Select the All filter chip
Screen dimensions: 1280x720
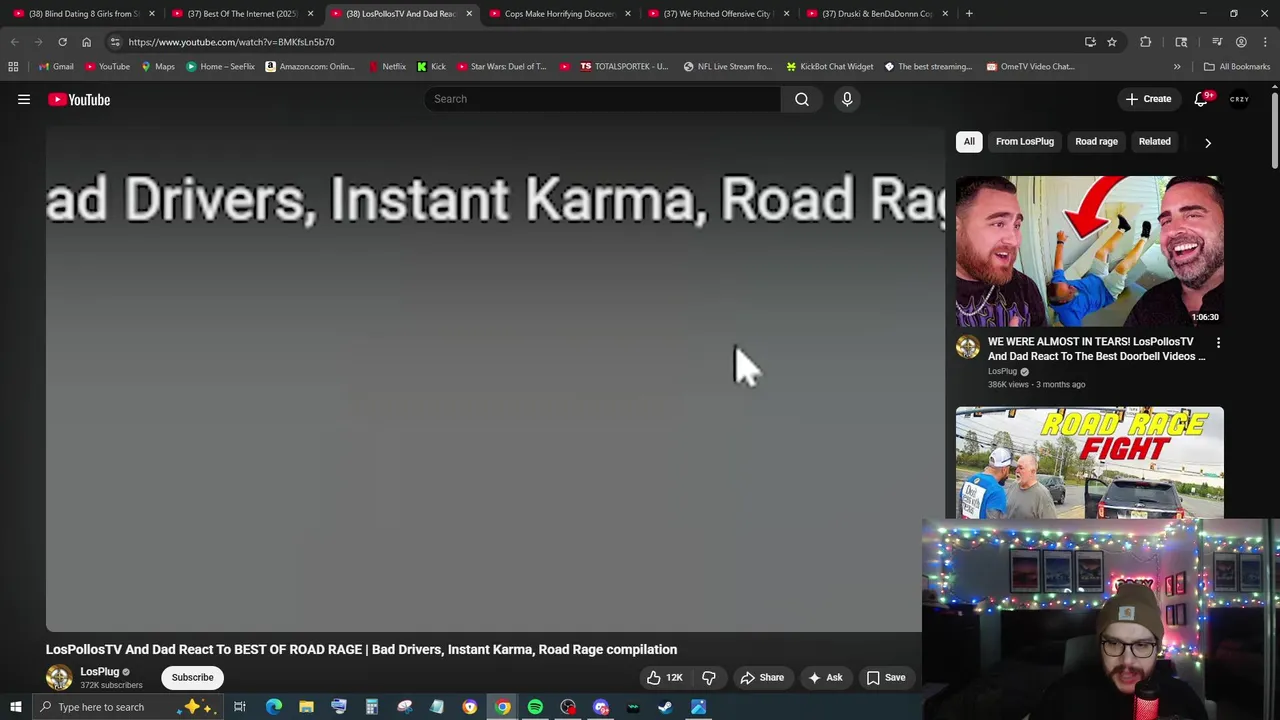[x=969, y=141]
